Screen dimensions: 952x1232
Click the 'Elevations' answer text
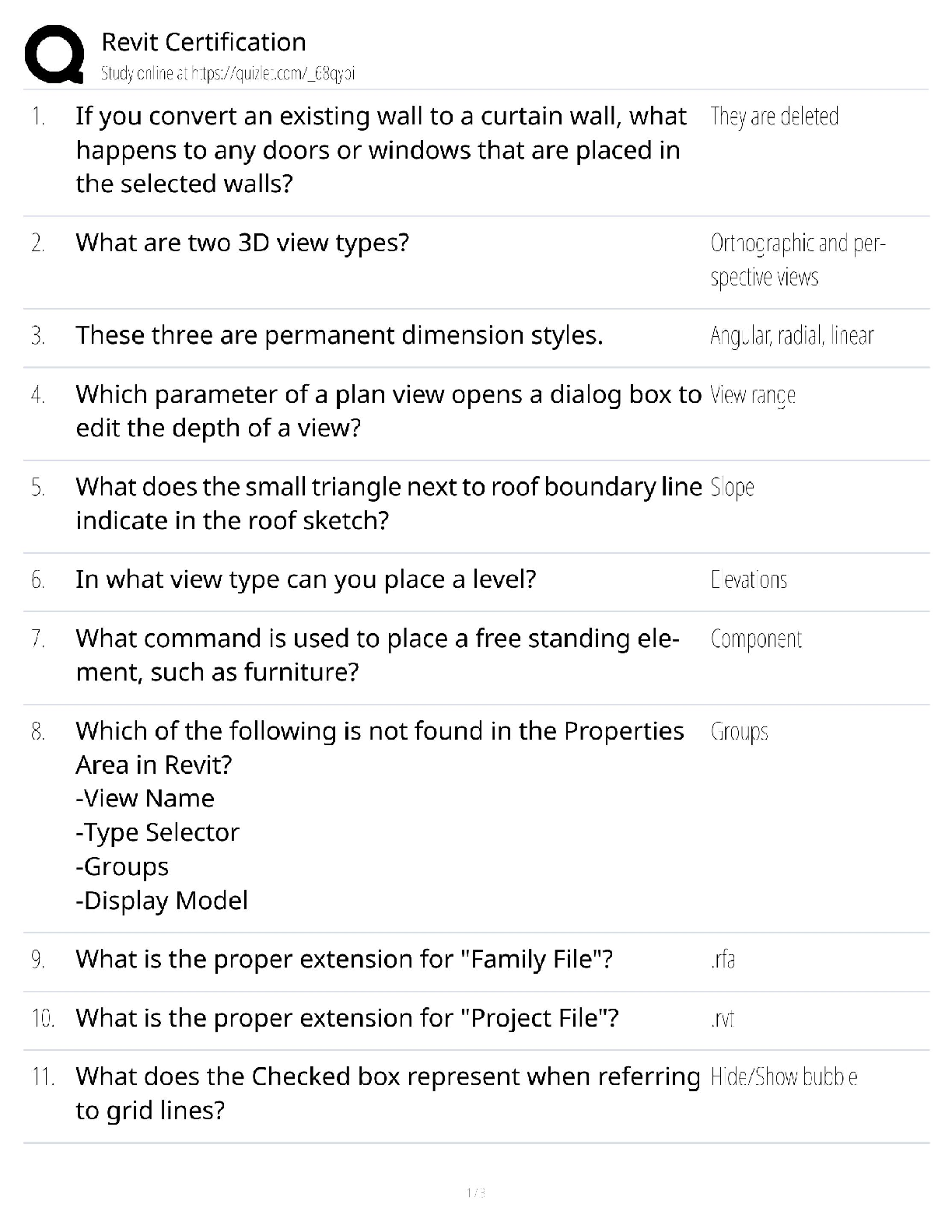point(749,580)
